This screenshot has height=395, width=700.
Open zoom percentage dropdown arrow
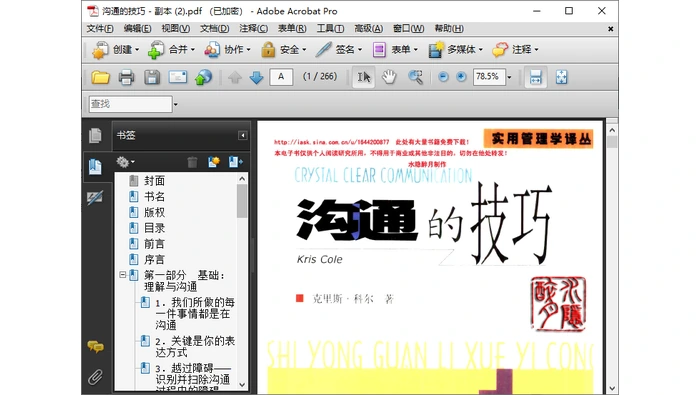coord(509,77)
